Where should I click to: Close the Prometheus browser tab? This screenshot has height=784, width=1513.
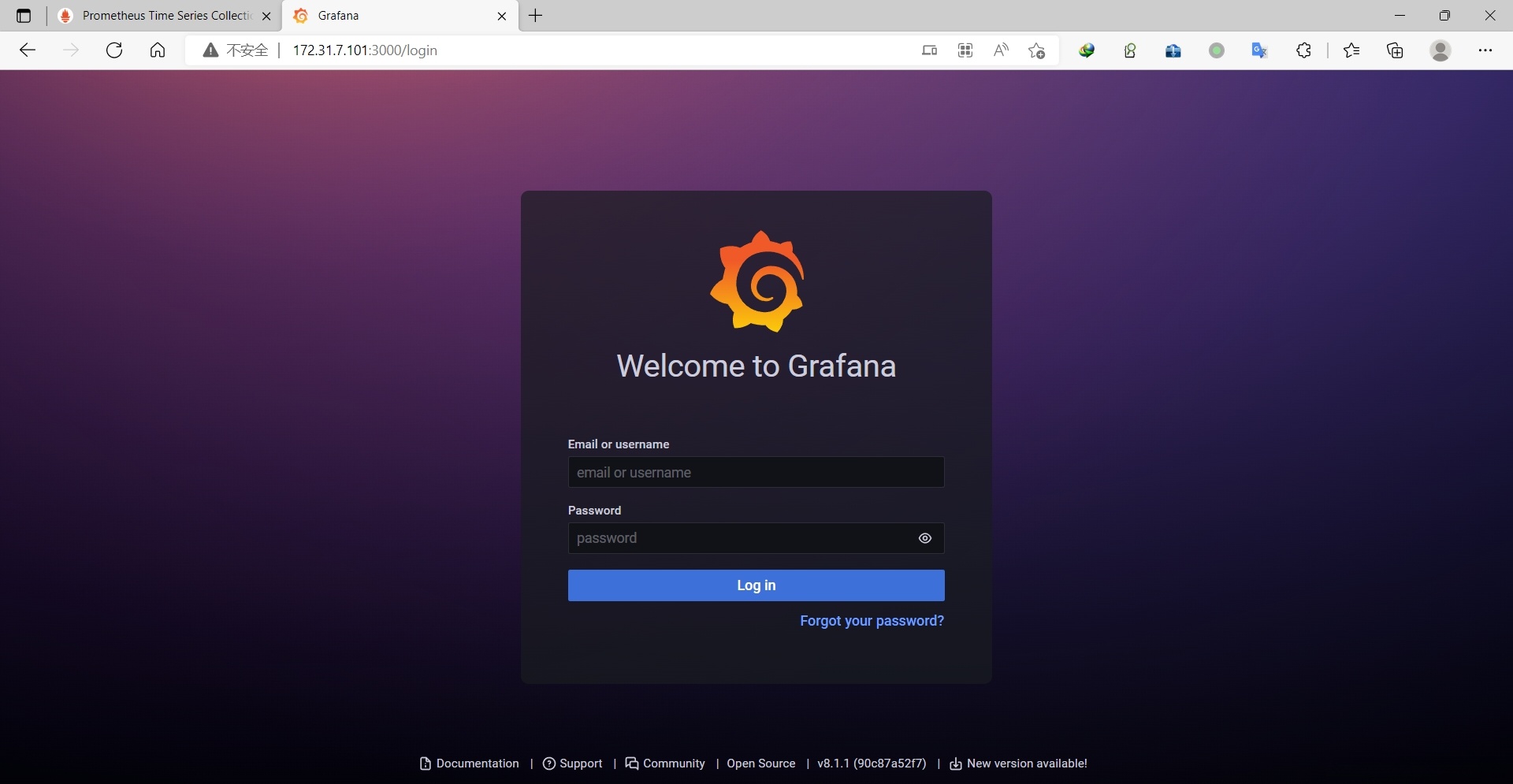(x=266, y=16)
